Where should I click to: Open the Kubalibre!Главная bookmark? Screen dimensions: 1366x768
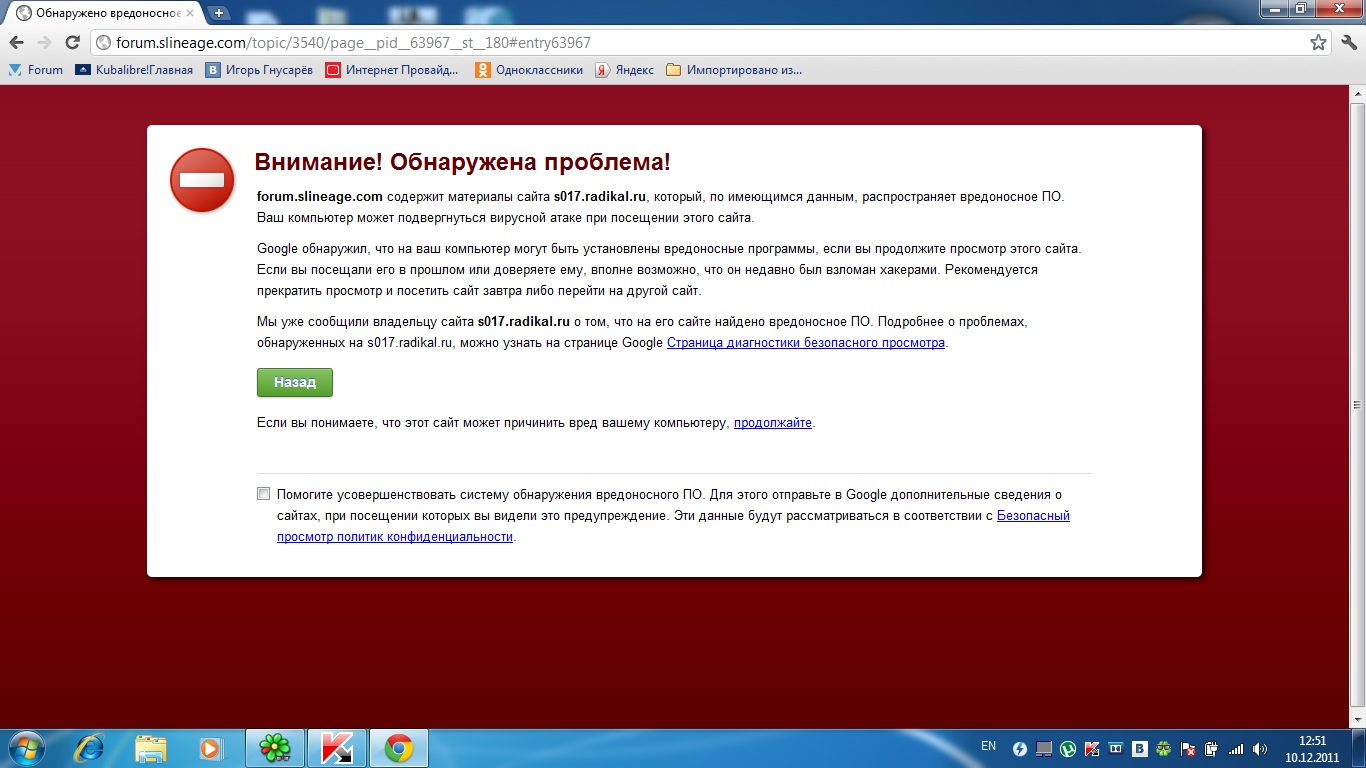tap(134, 70)
